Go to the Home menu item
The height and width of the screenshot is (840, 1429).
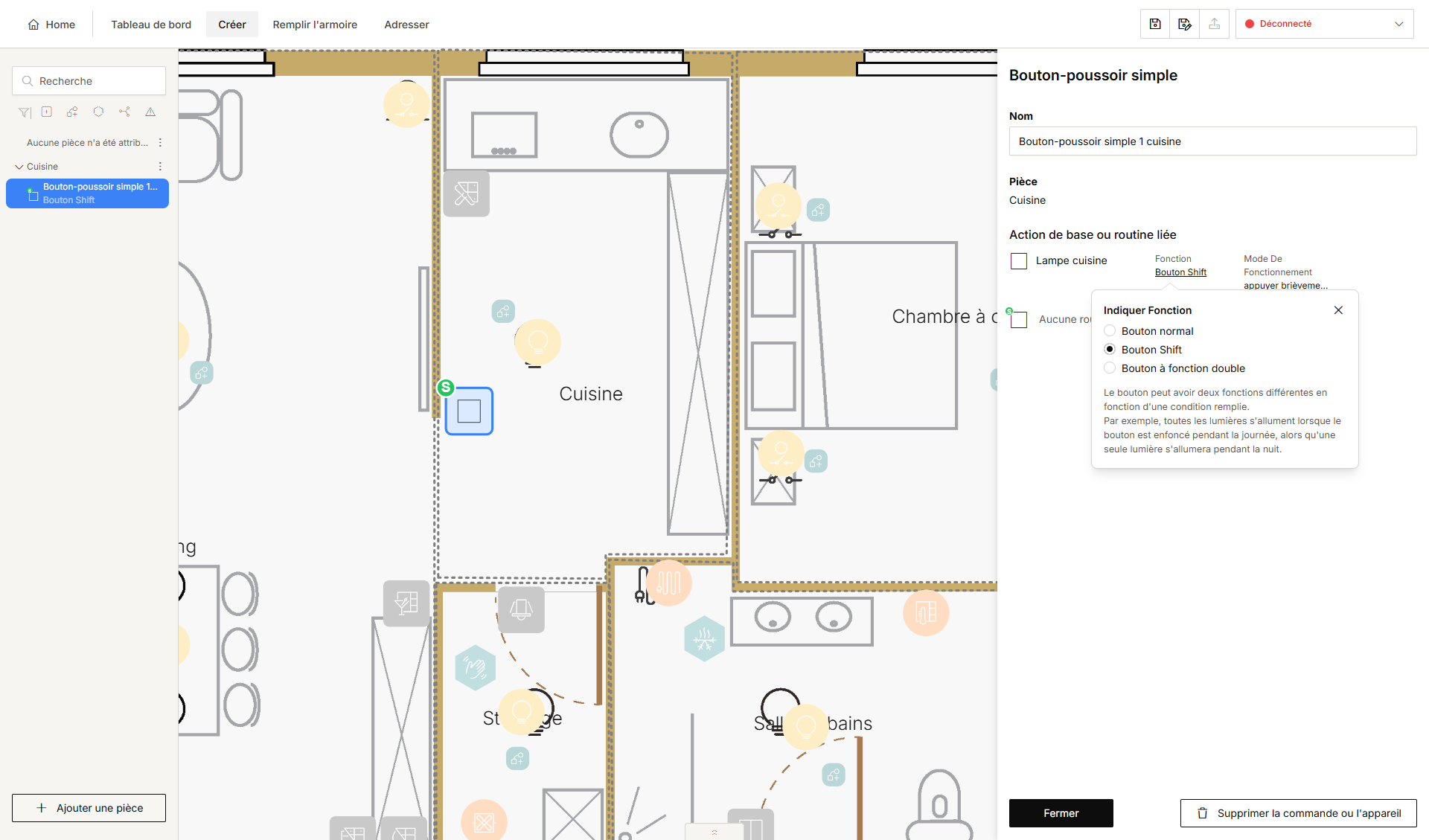pyautogui.click(x=51, y=25)
